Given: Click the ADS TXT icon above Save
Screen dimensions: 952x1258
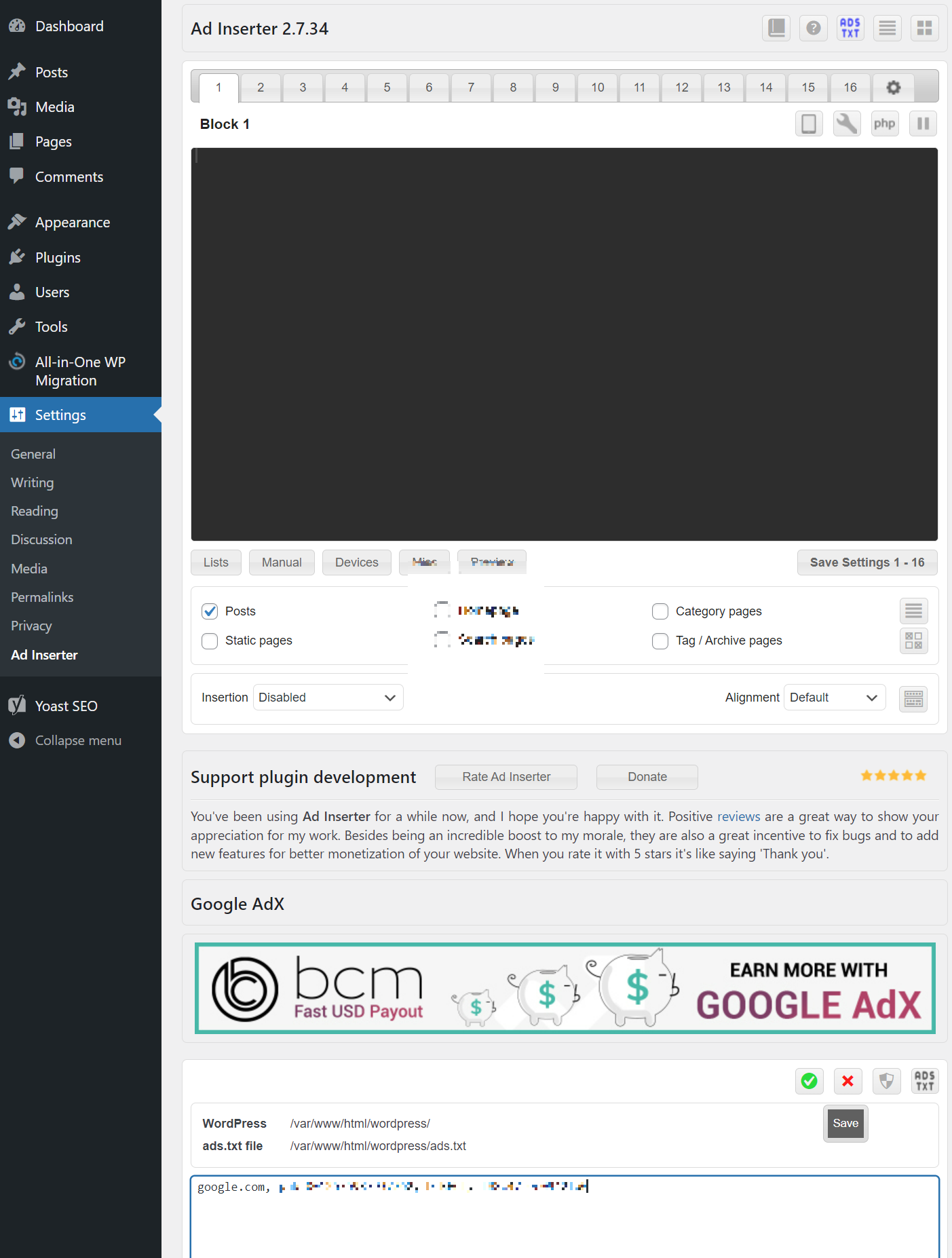Looking at the screenshot, I should tap(924, 1081).
